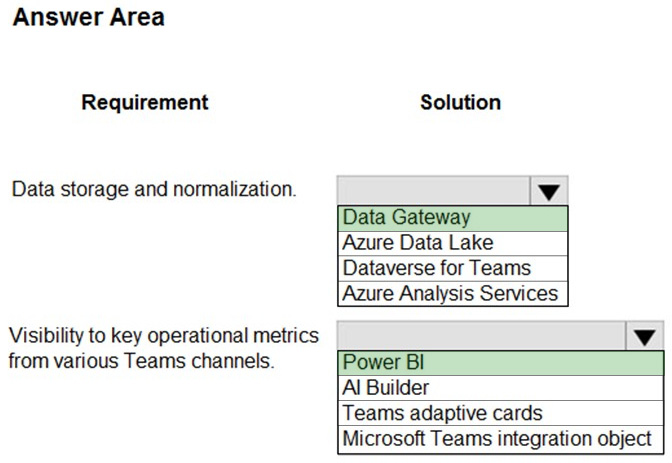This screenshot has height=463, width=672.
Task: Click the Answer Area heading
Action: [x=89, y=18]
